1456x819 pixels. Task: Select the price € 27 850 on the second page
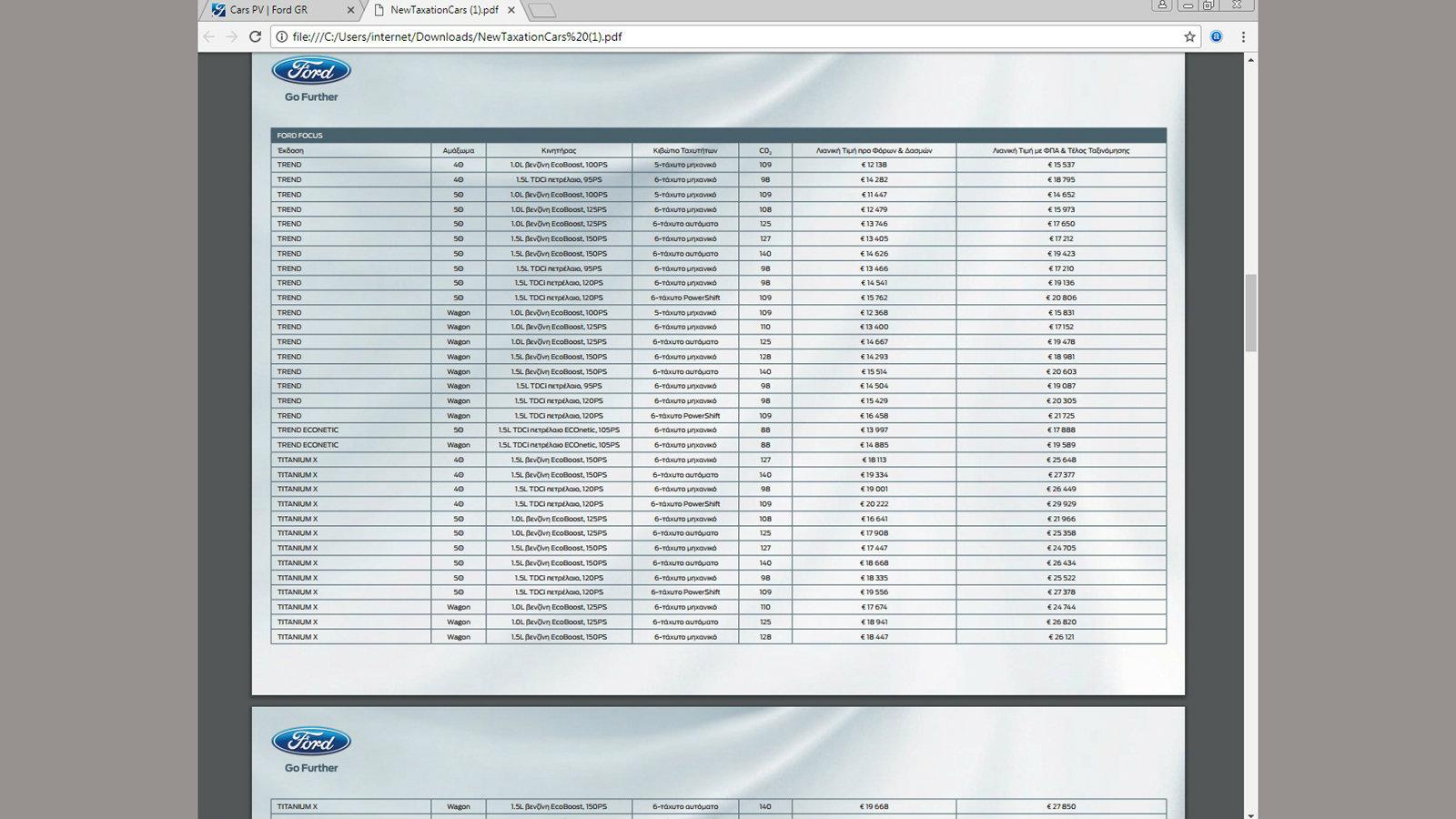coord(1061,806)
